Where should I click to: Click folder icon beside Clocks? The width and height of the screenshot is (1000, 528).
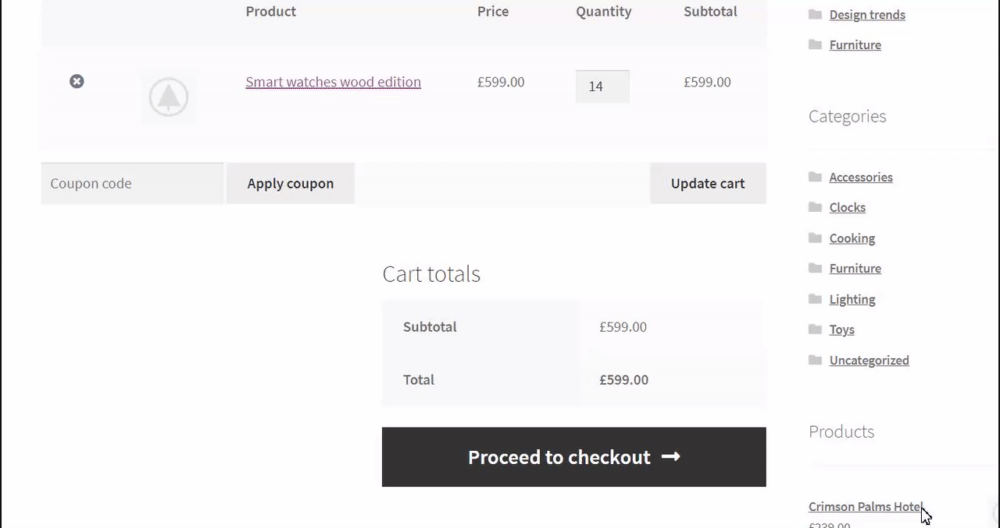click(815, 207)
